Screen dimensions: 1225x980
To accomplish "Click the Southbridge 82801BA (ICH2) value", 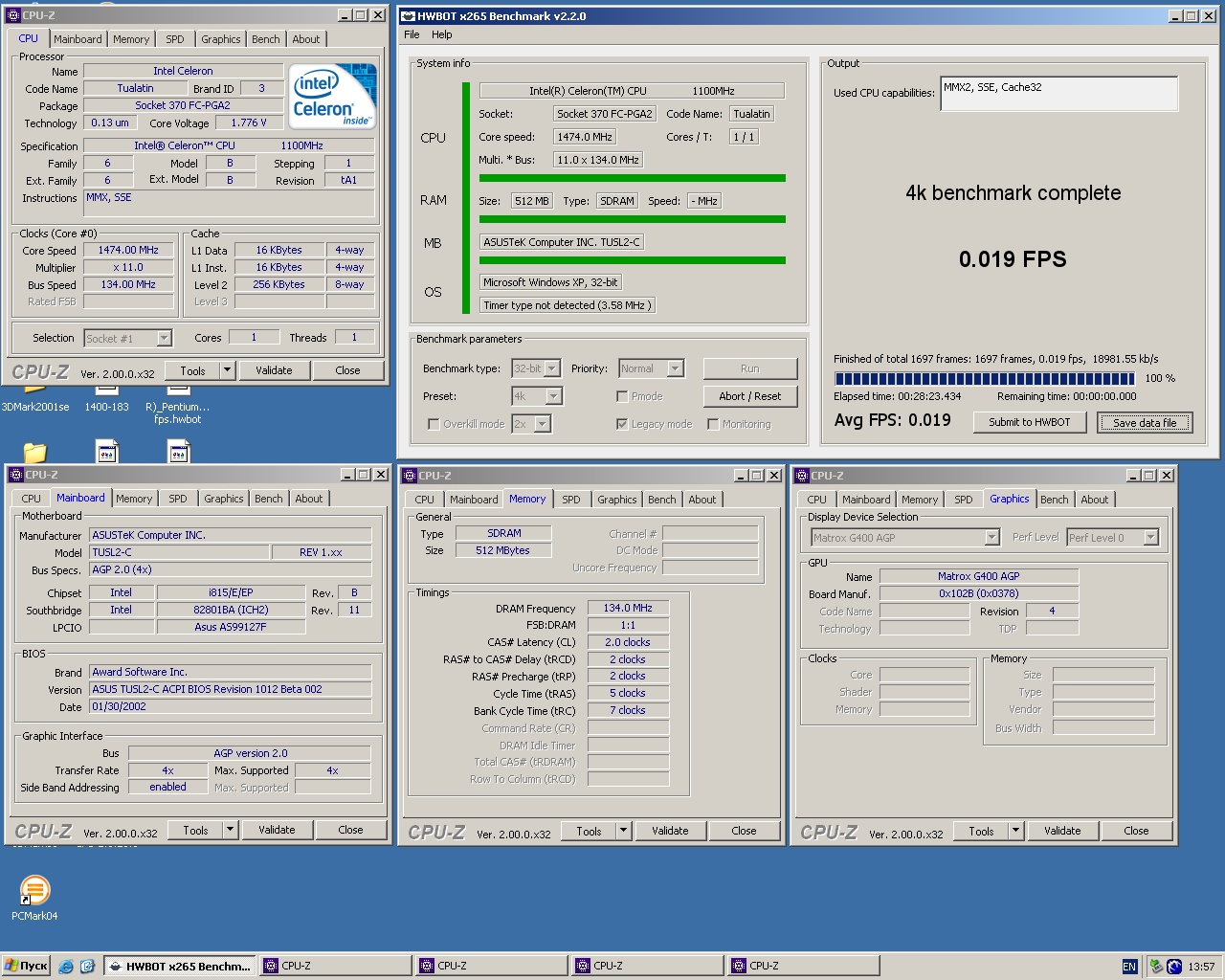I will 231,610.
